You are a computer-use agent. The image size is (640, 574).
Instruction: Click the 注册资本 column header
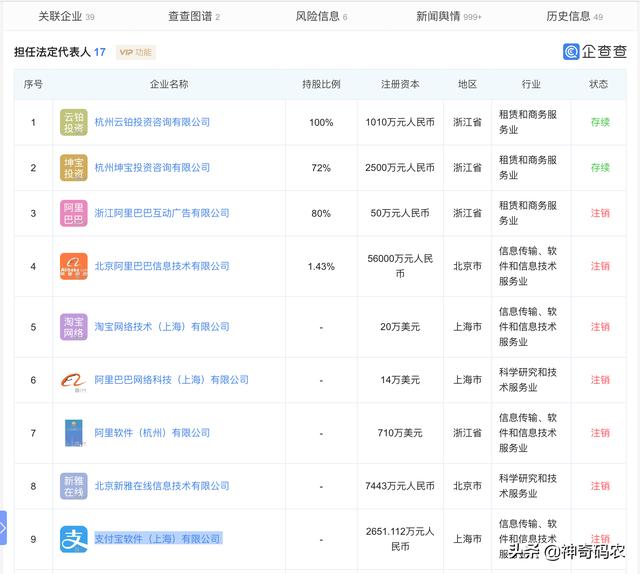point(400,85)
